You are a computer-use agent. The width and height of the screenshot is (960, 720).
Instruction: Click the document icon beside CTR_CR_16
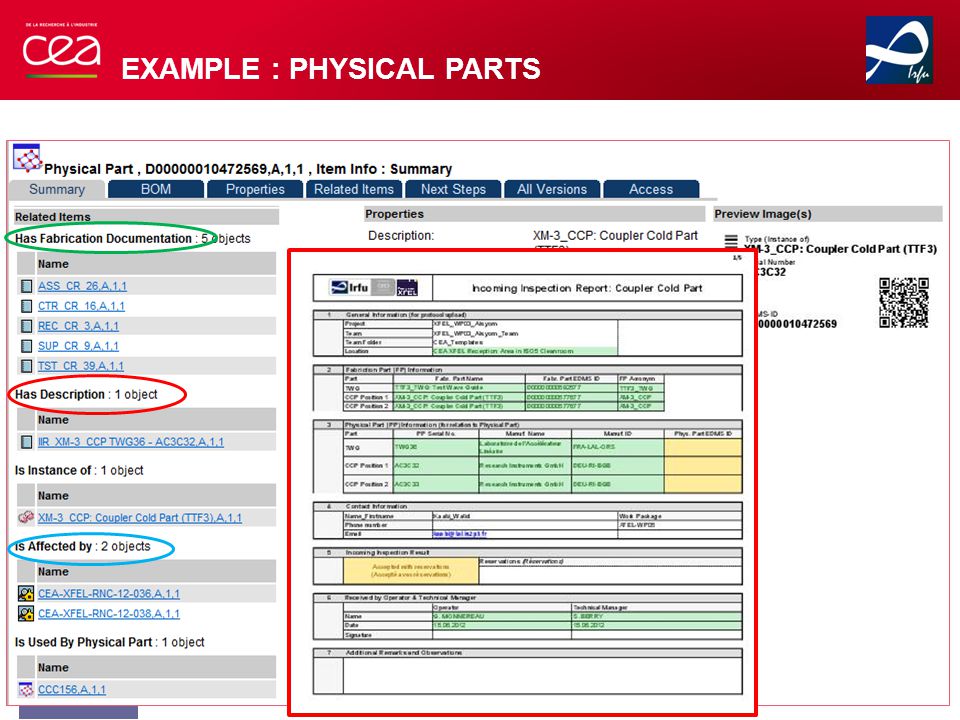coord(26,306)
